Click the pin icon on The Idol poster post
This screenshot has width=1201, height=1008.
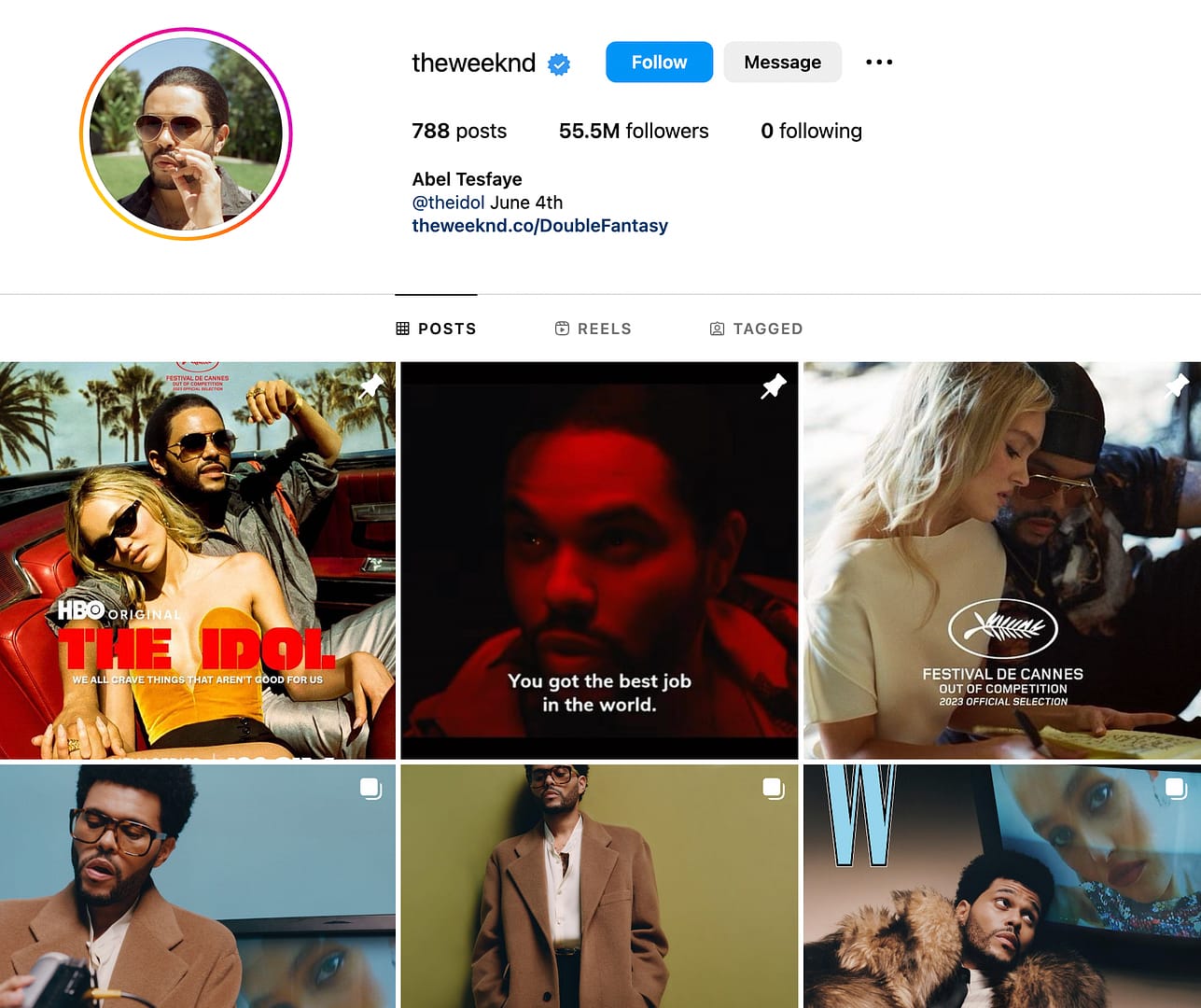370,385
